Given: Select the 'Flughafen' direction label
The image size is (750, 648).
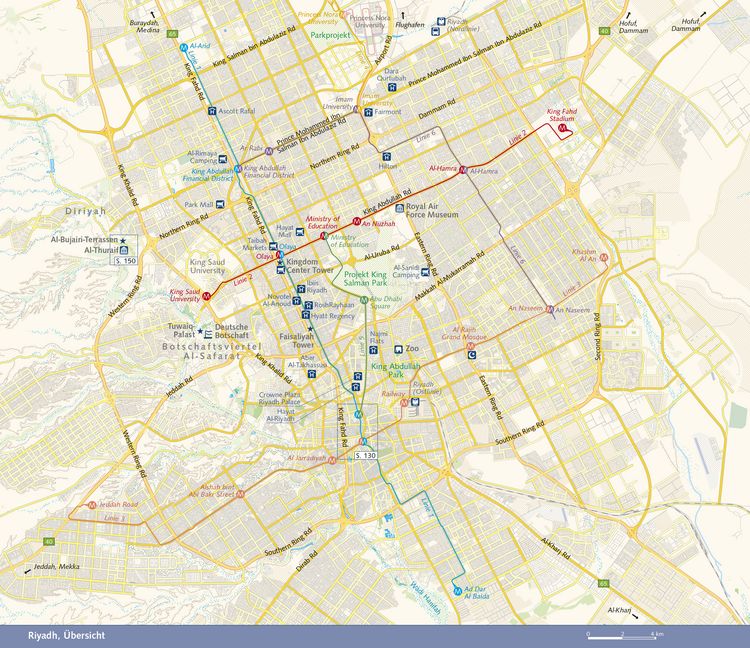Looking at the screenshot, I should click(x=410, y=25).
